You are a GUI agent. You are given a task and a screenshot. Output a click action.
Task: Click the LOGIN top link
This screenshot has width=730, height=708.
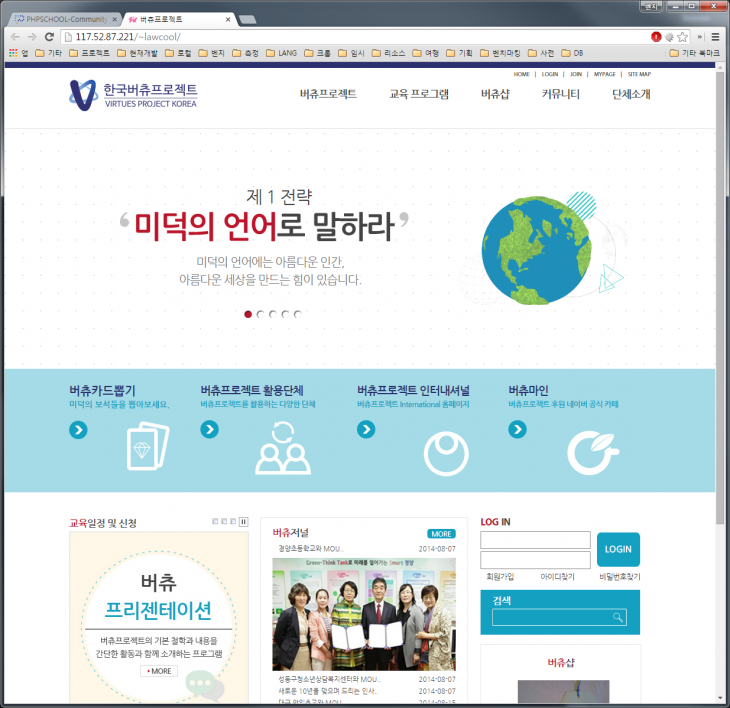pos(550,74)
